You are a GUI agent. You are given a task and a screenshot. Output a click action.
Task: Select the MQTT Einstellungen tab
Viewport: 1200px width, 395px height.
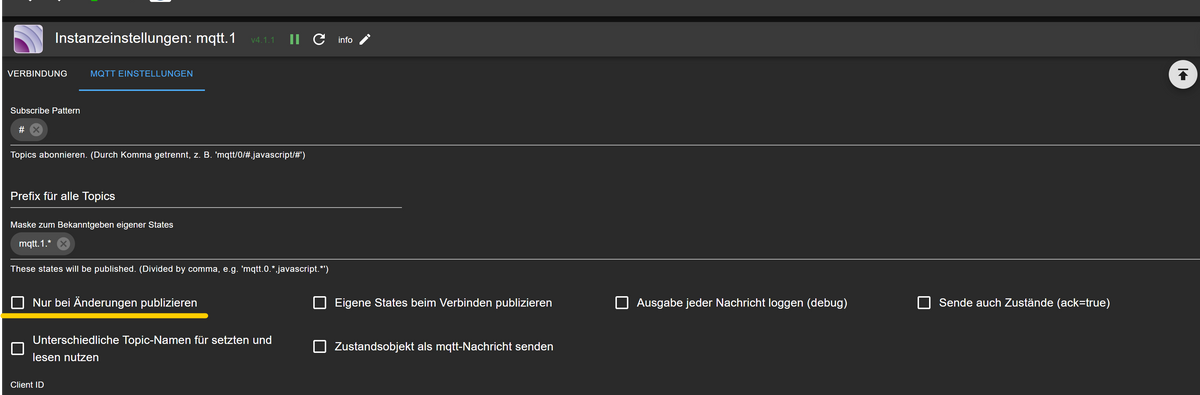(142, 74)
